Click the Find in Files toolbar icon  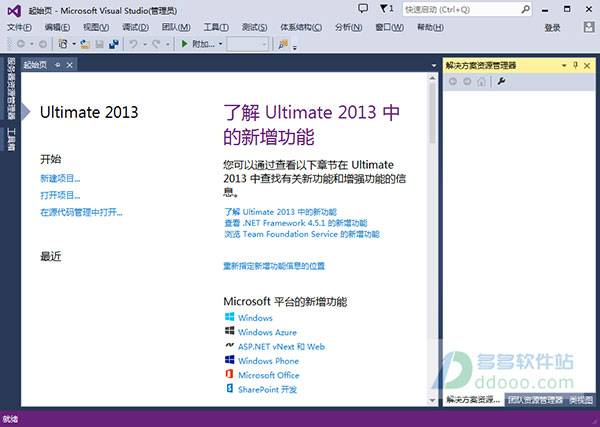pos(283,44)
